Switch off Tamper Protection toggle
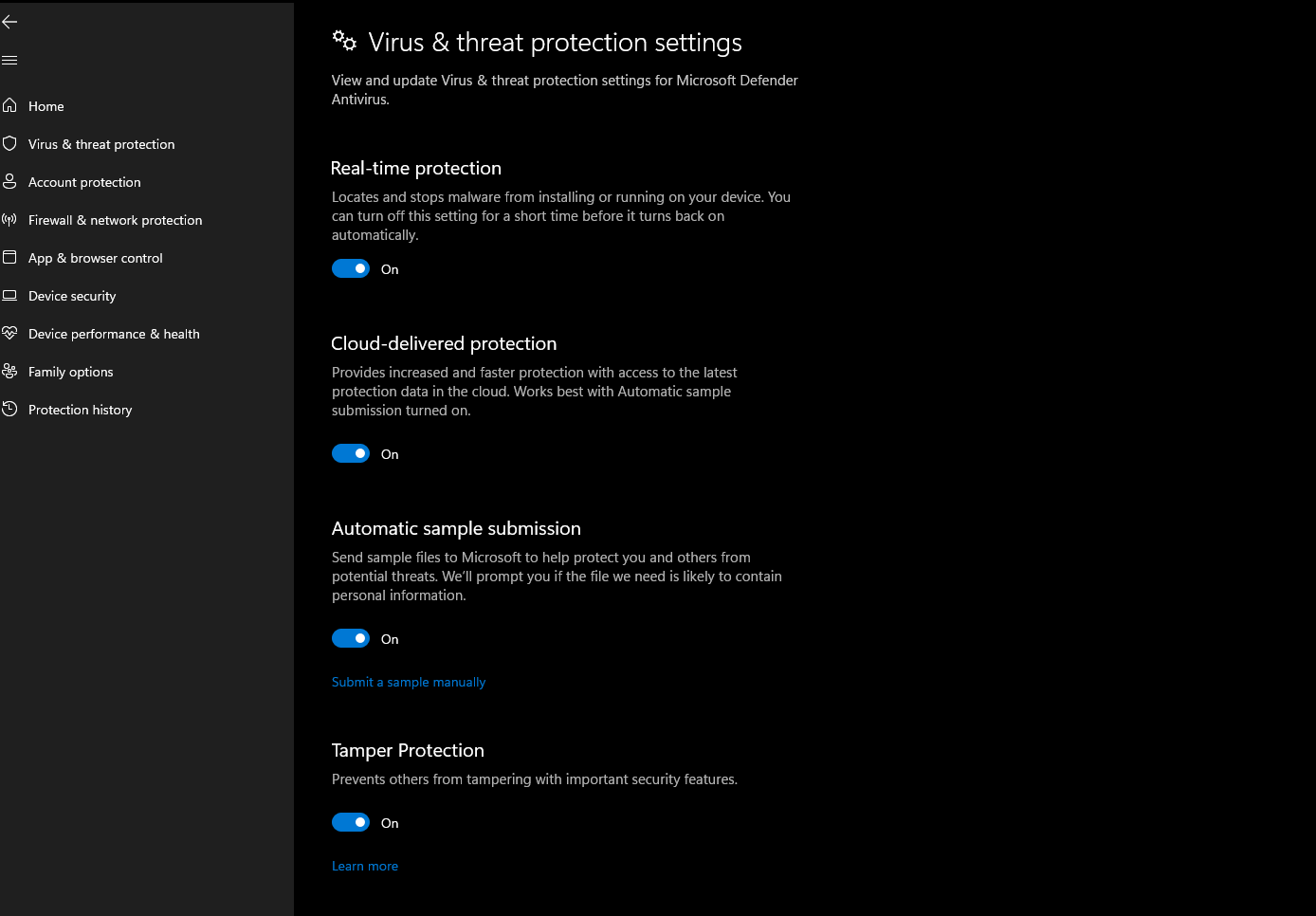Screen dimensions: 1316x916 click(x=351, y=822)
